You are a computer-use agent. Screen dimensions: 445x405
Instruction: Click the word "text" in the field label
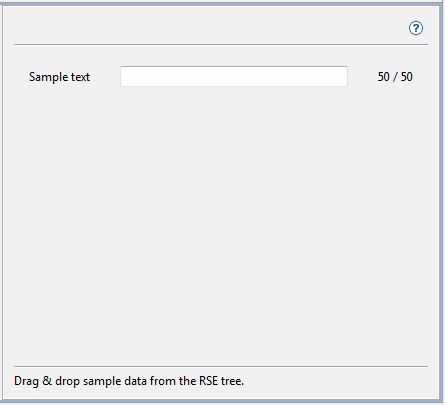[x=80, y=77]
